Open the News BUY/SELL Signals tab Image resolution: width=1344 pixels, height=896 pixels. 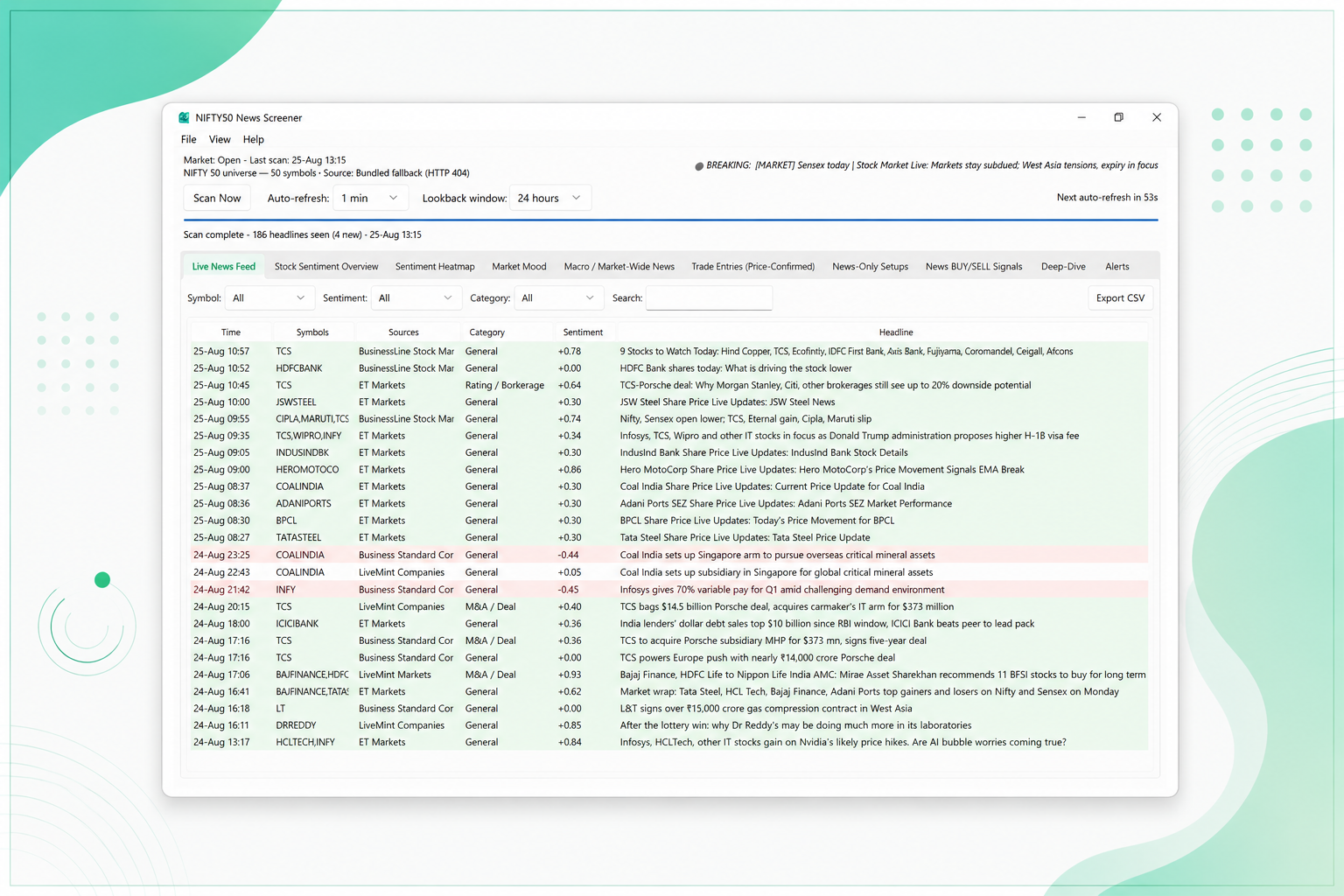pos(974,267)
